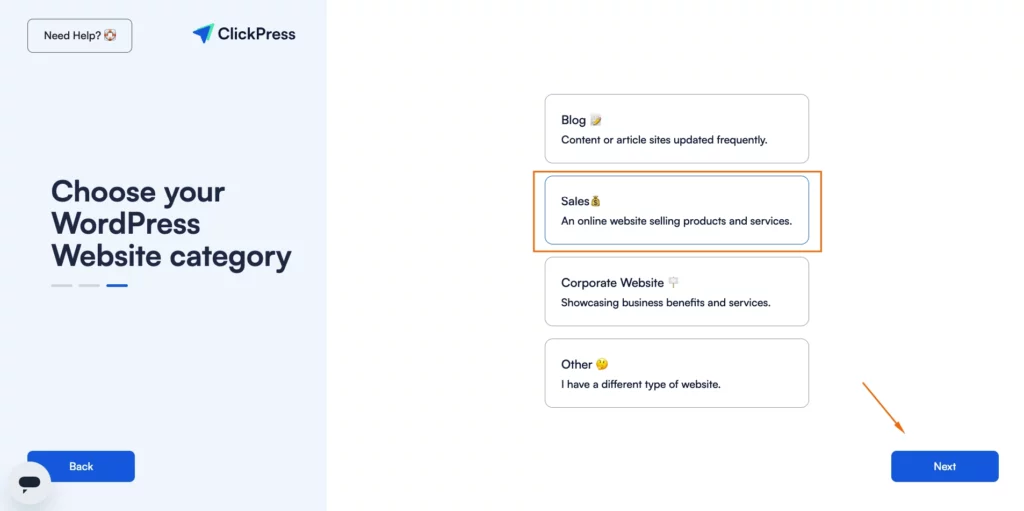Click the memo emoji beside Blog

596,120
